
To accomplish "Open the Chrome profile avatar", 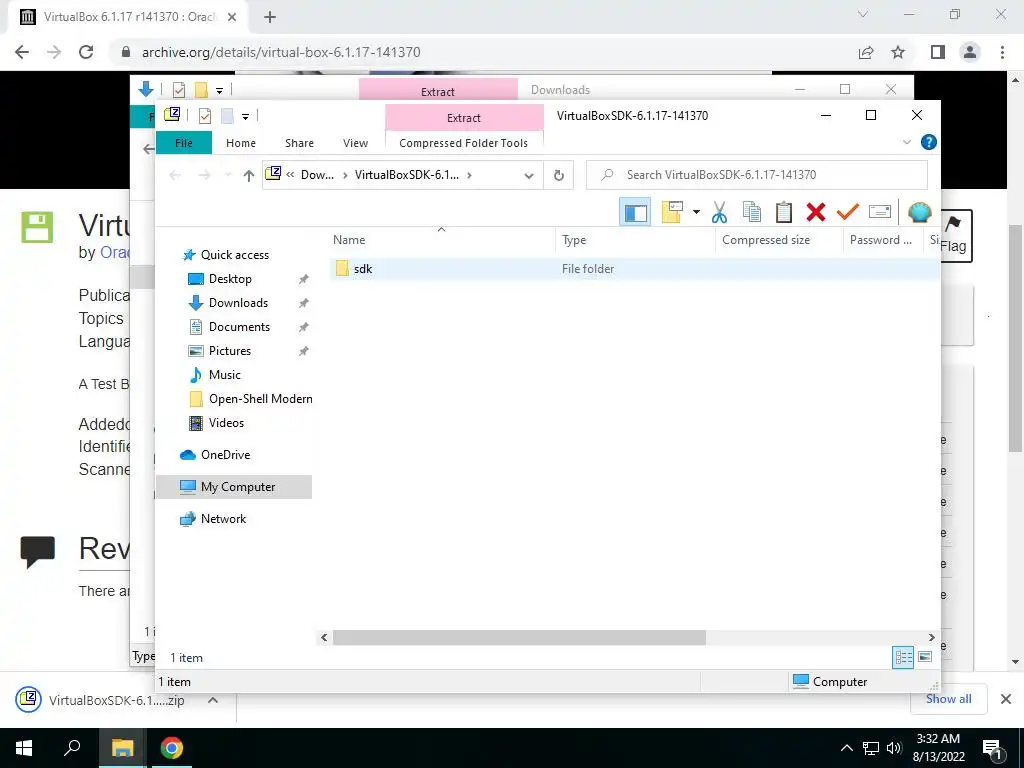I will click(x=970, y=52).
